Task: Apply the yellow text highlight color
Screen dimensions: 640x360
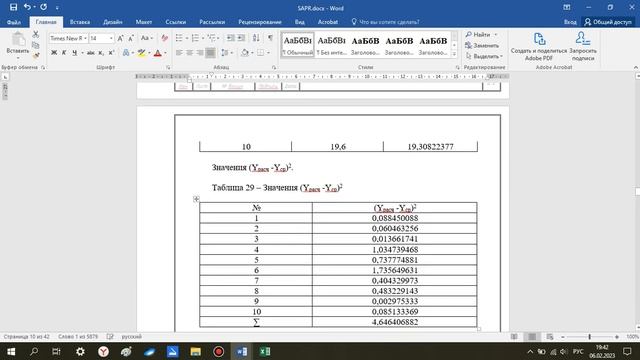Action: click(x=141, y=53)
